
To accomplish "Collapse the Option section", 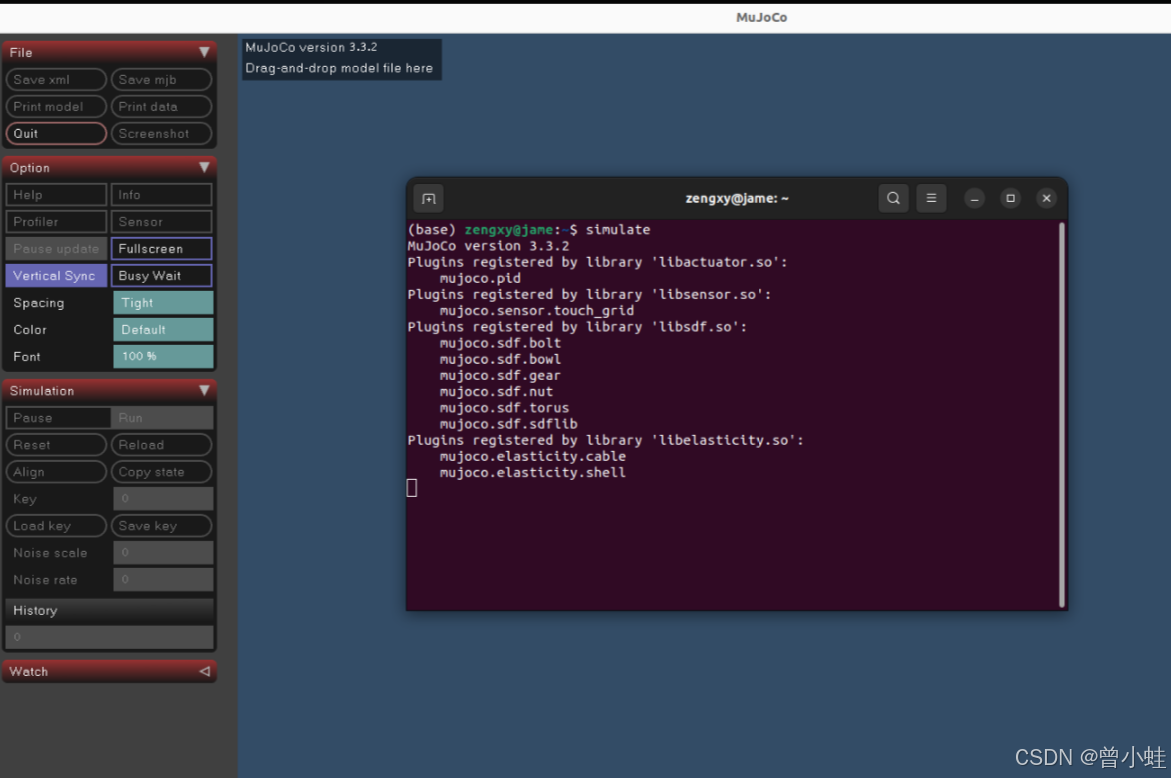I will click(204, 167).
